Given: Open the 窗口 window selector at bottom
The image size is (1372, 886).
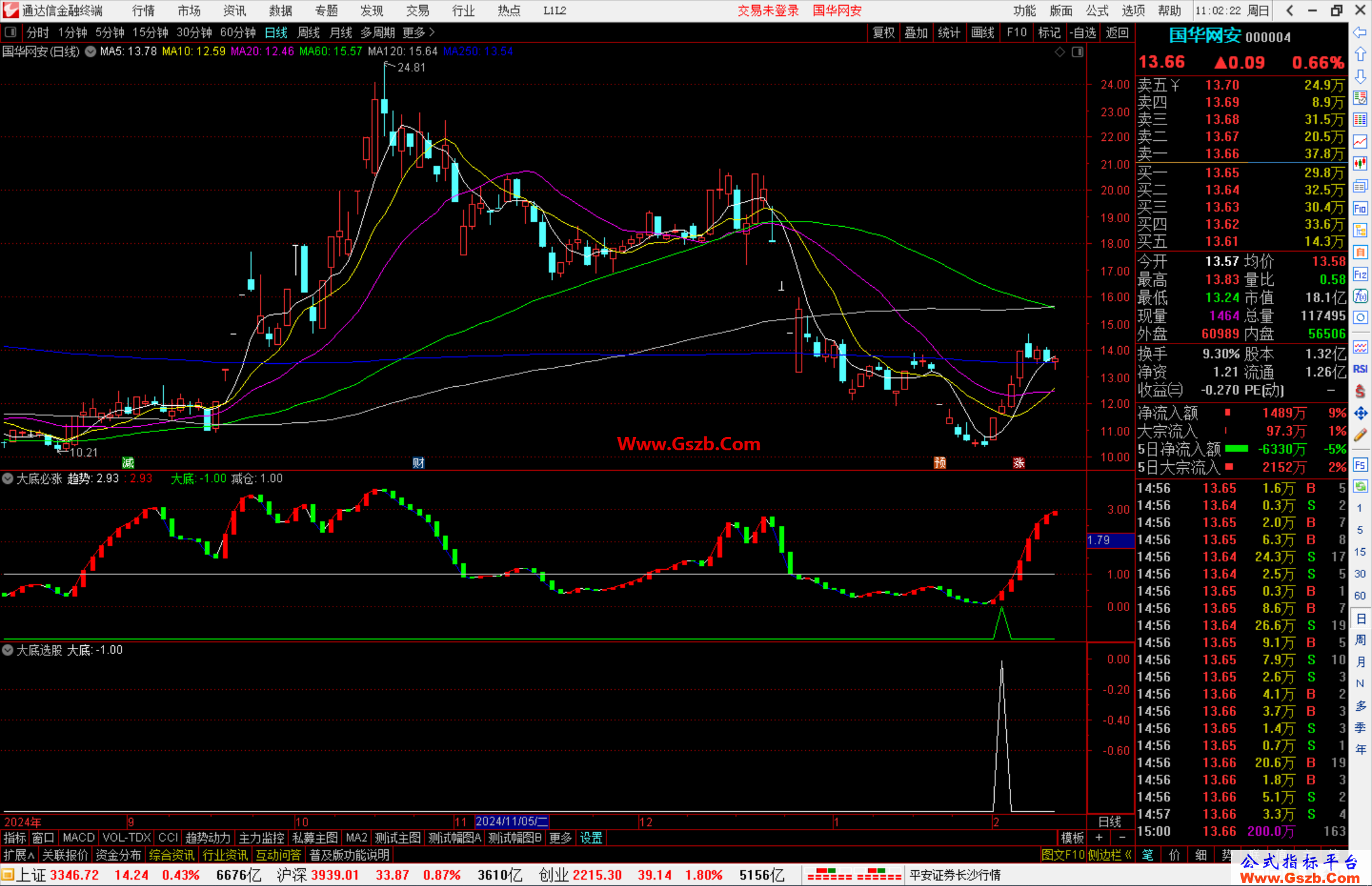Looking at the screenshot, I should coord(43,838).
